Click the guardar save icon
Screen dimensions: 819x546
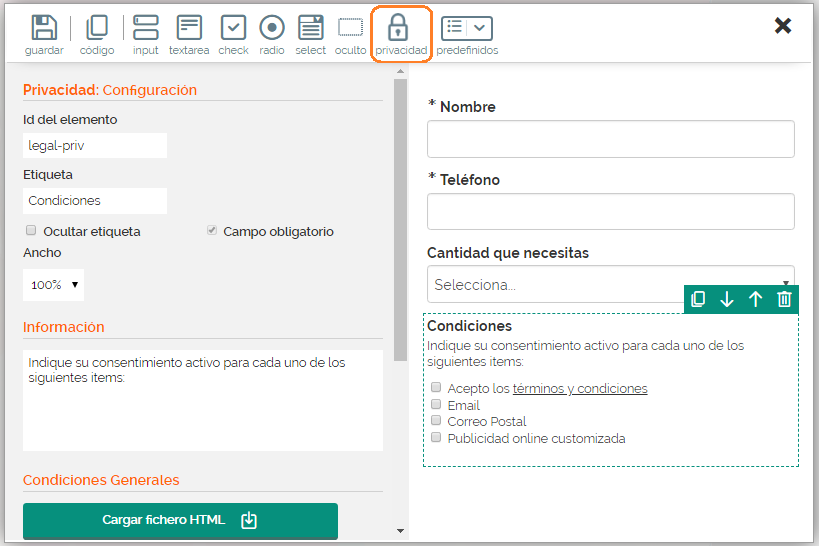coord(44,28)
